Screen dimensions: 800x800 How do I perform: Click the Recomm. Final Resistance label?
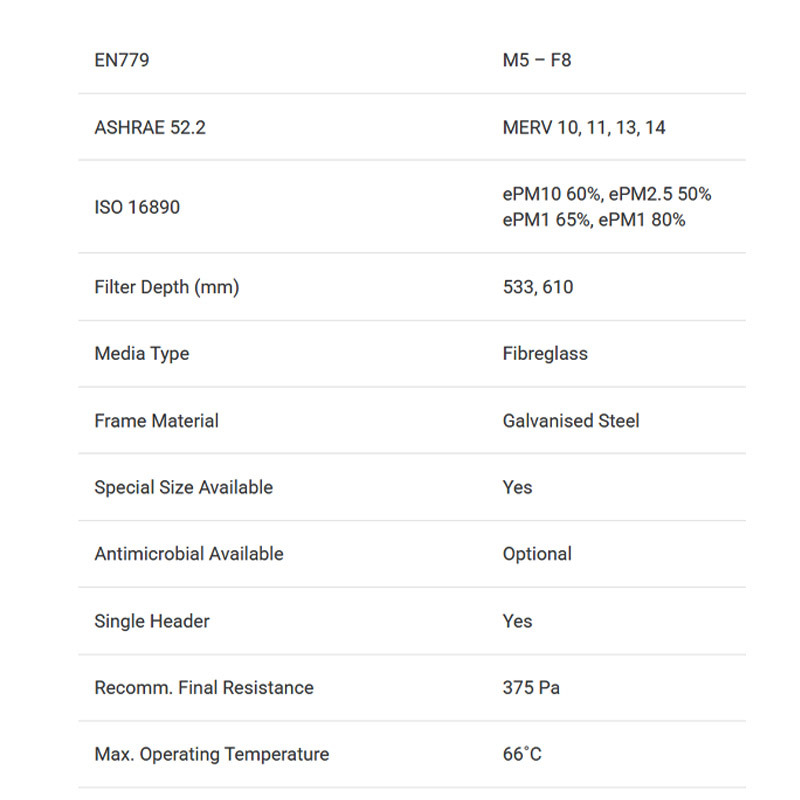(204, 687)
